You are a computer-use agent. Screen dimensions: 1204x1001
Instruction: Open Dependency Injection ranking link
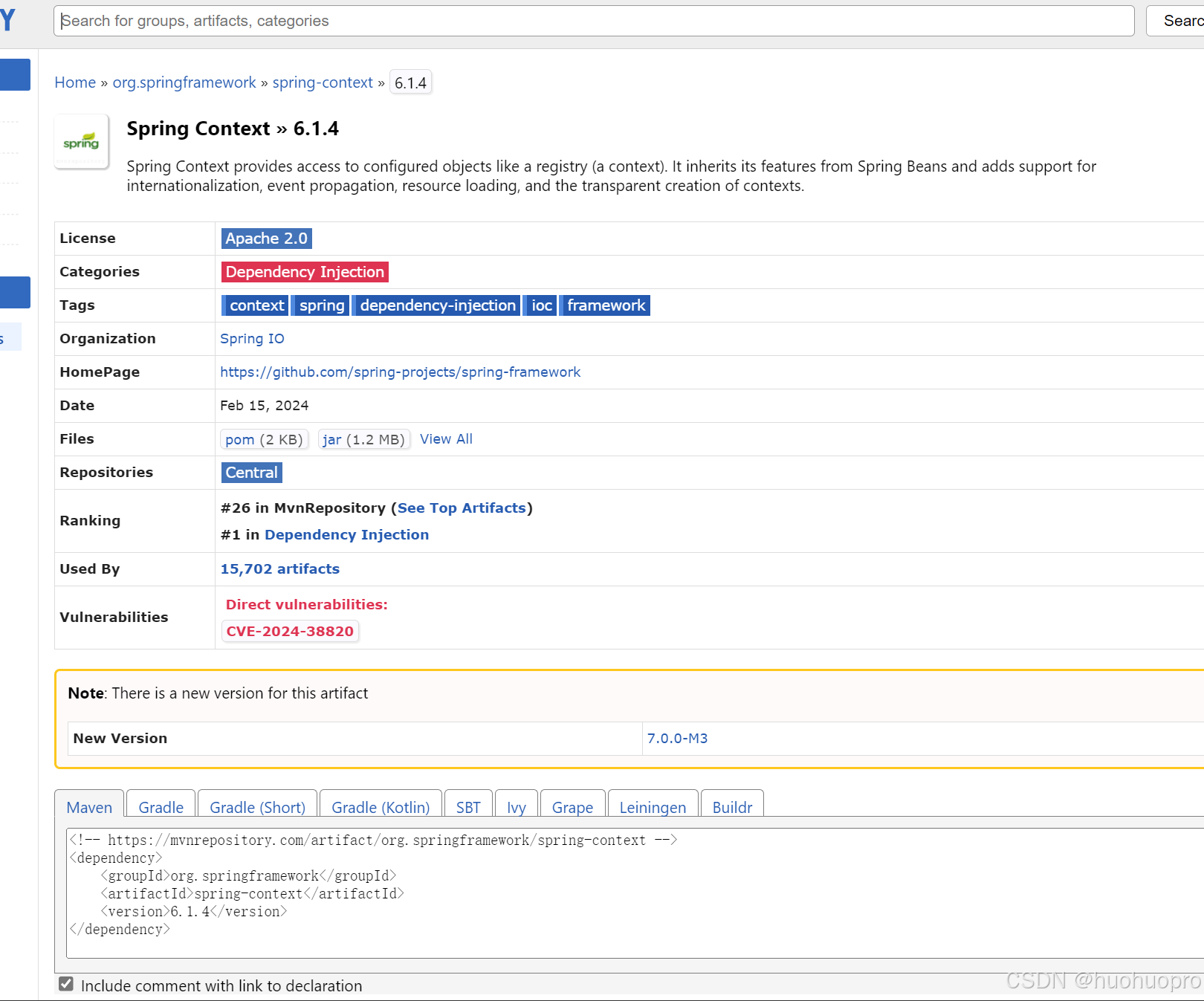346,535
